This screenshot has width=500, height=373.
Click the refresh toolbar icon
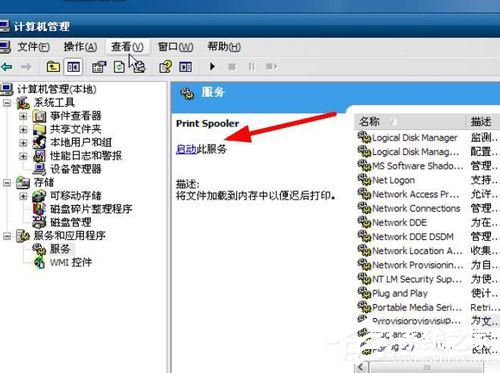119,67
